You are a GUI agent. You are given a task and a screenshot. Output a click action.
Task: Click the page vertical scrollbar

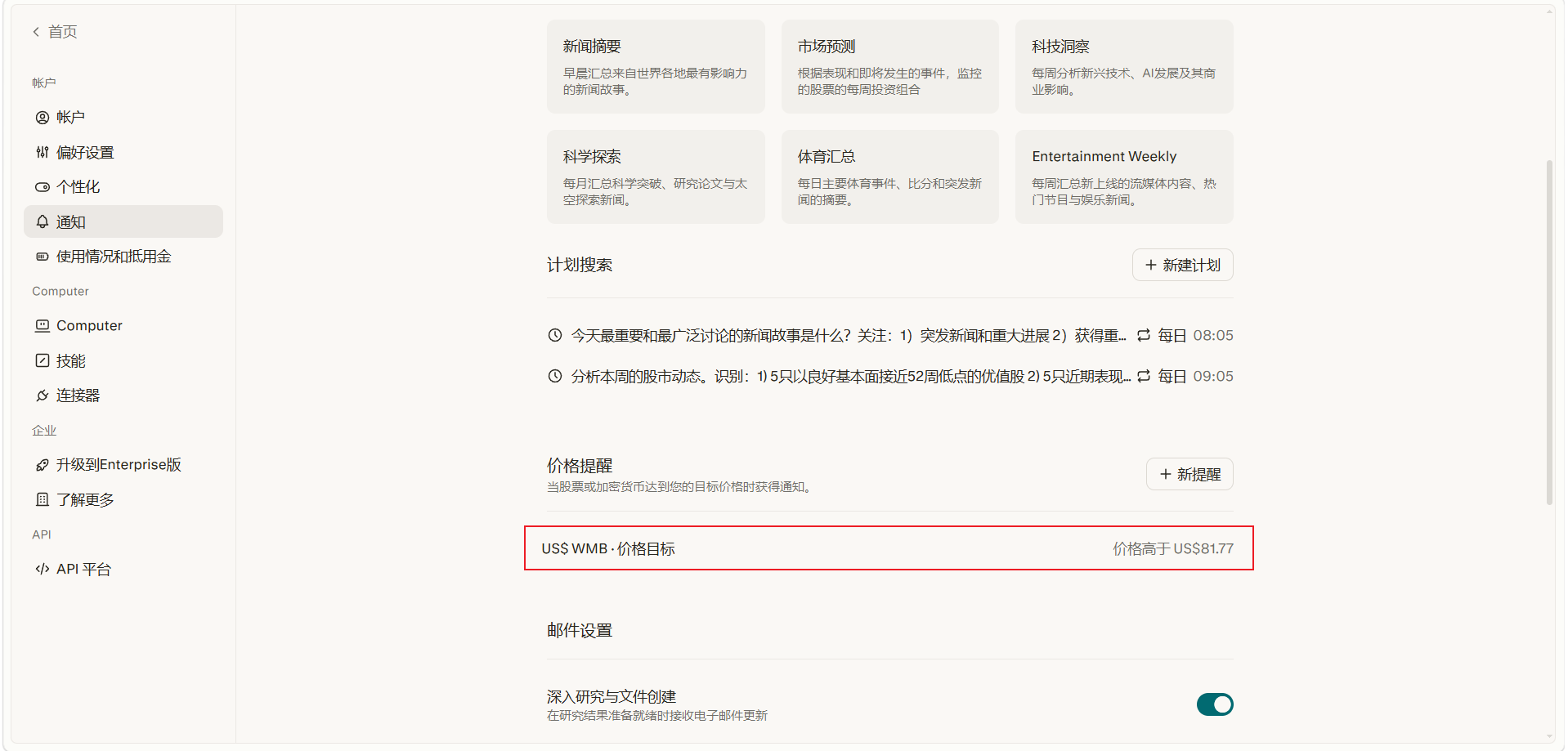coord(1549,332)
